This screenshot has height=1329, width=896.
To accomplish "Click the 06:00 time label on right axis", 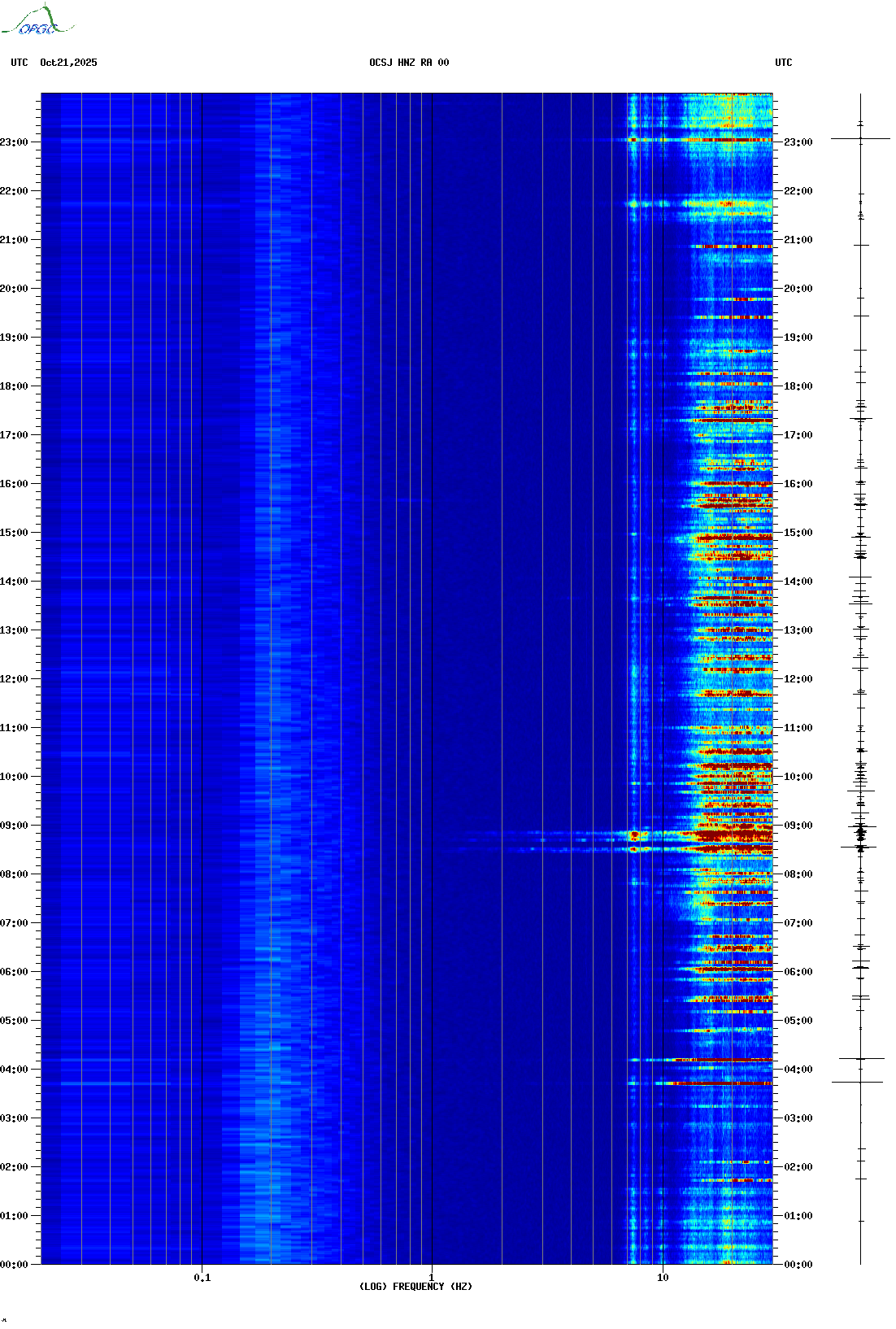I will coord(798,972).
